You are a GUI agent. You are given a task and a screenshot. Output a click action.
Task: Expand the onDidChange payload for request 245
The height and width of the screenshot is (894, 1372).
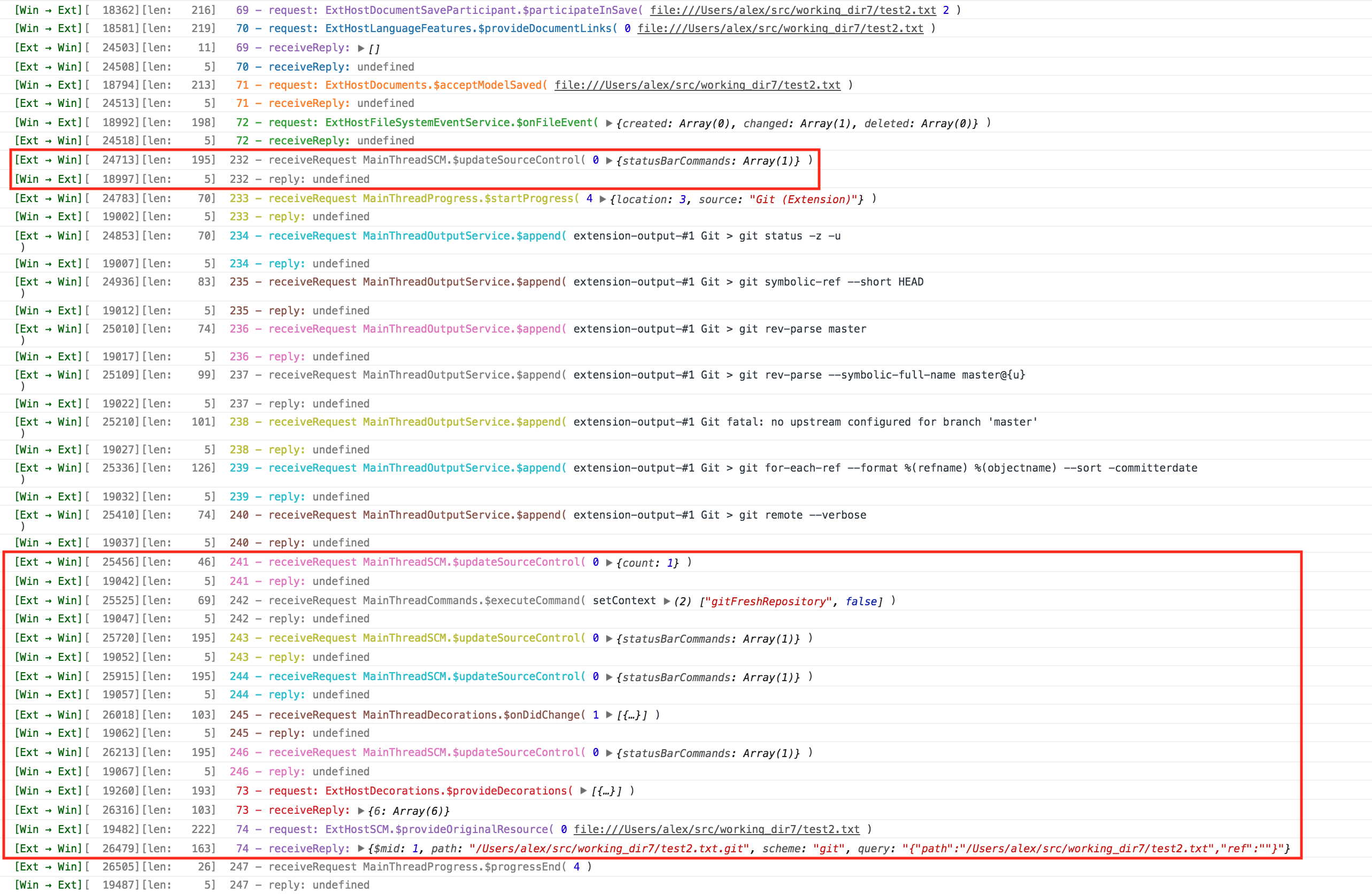pyautogui.click(x=610, y=715)
